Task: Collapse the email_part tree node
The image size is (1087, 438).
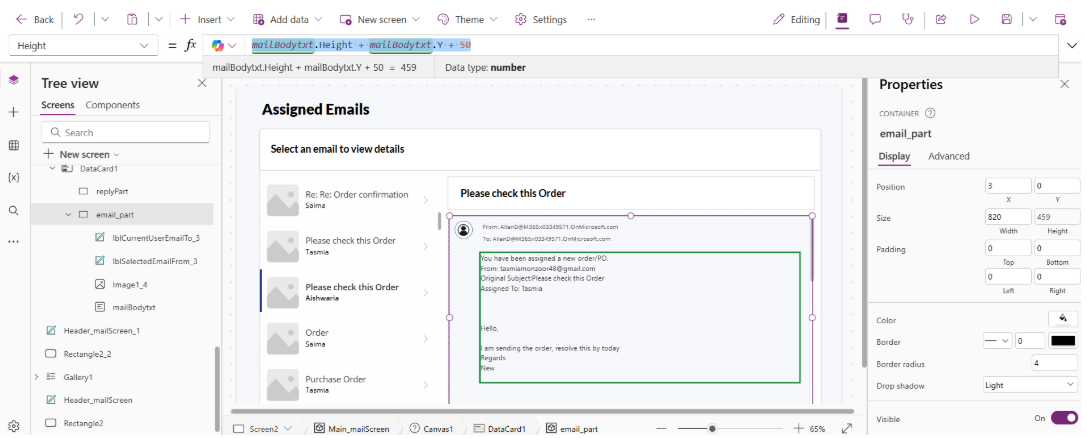Action: [x=68, y=215]
